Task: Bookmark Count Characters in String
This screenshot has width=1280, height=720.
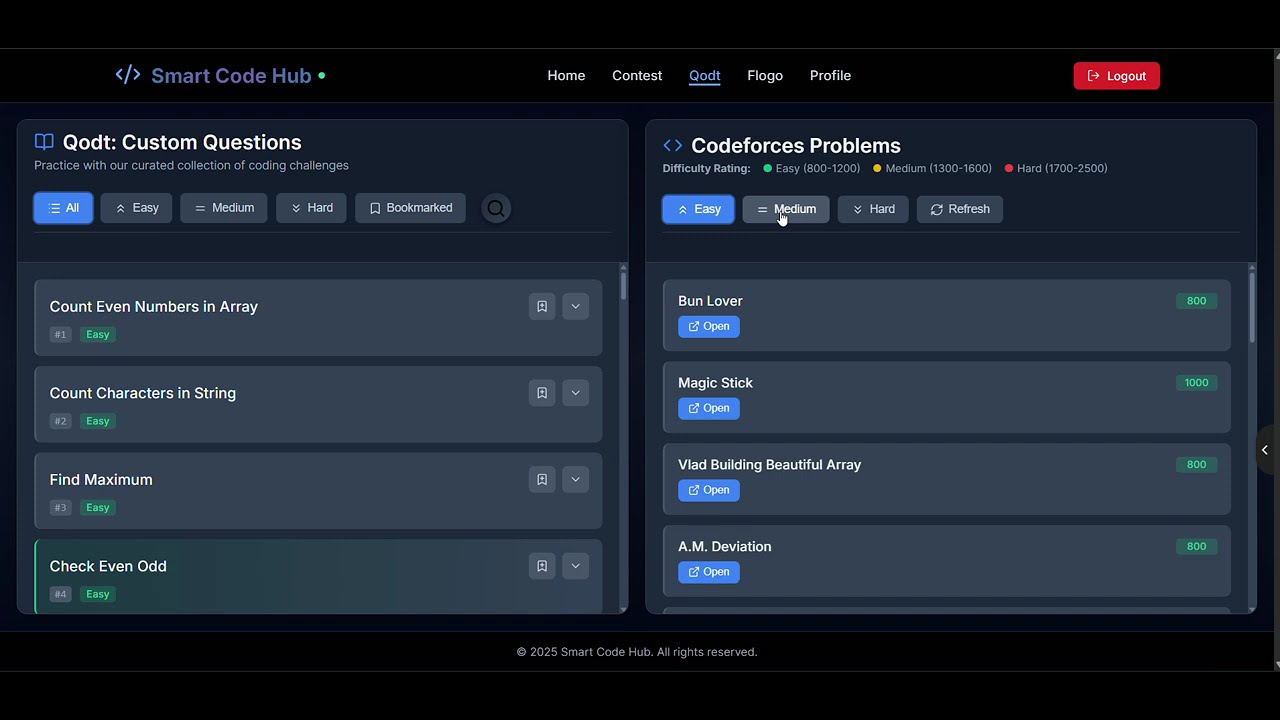Action: pyautogui.click(x=542, y=393)
